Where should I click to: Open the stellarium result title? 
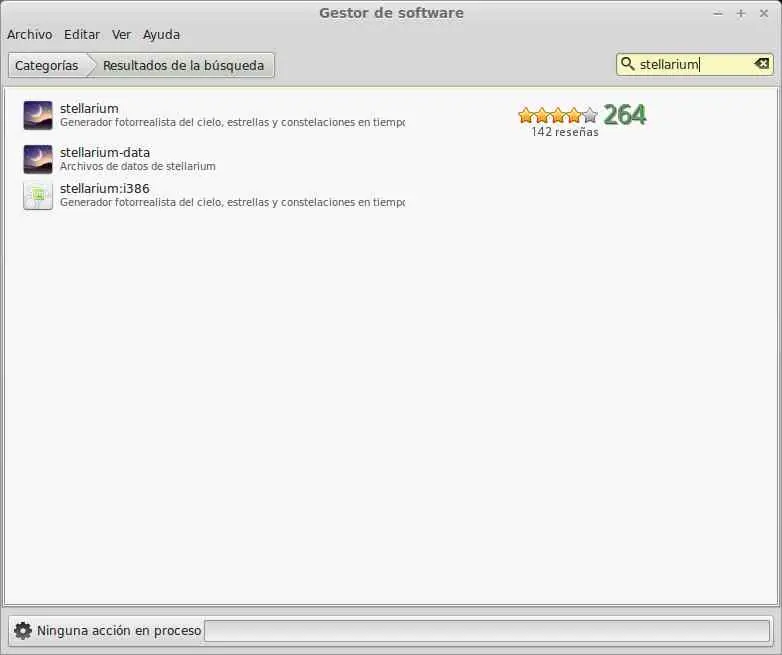pyautogui.click(x=89, y=108)
